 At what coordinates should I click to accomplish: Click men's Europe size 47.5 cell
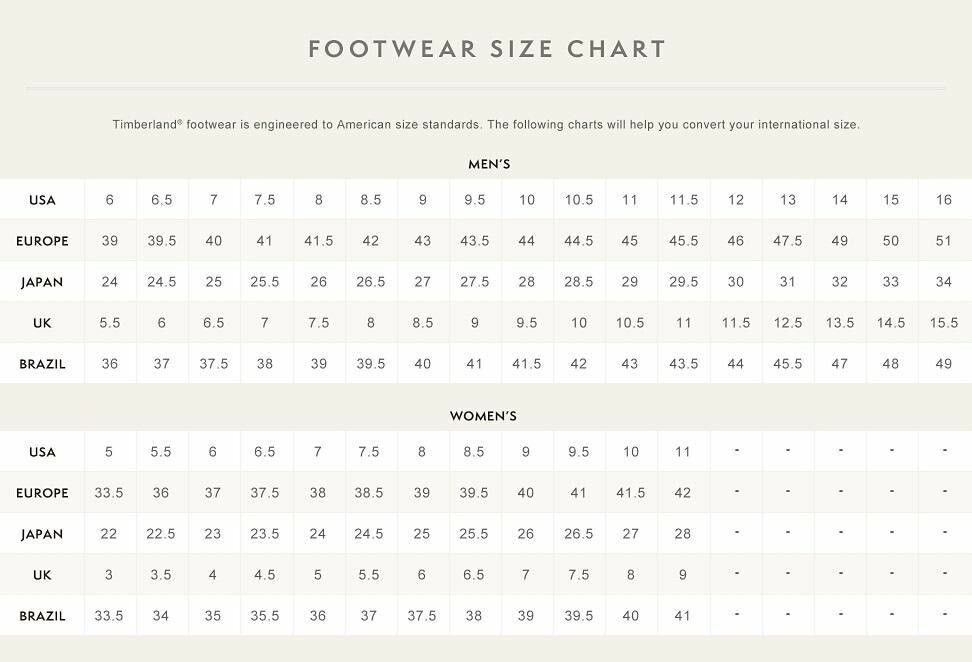tap(788, 241)
